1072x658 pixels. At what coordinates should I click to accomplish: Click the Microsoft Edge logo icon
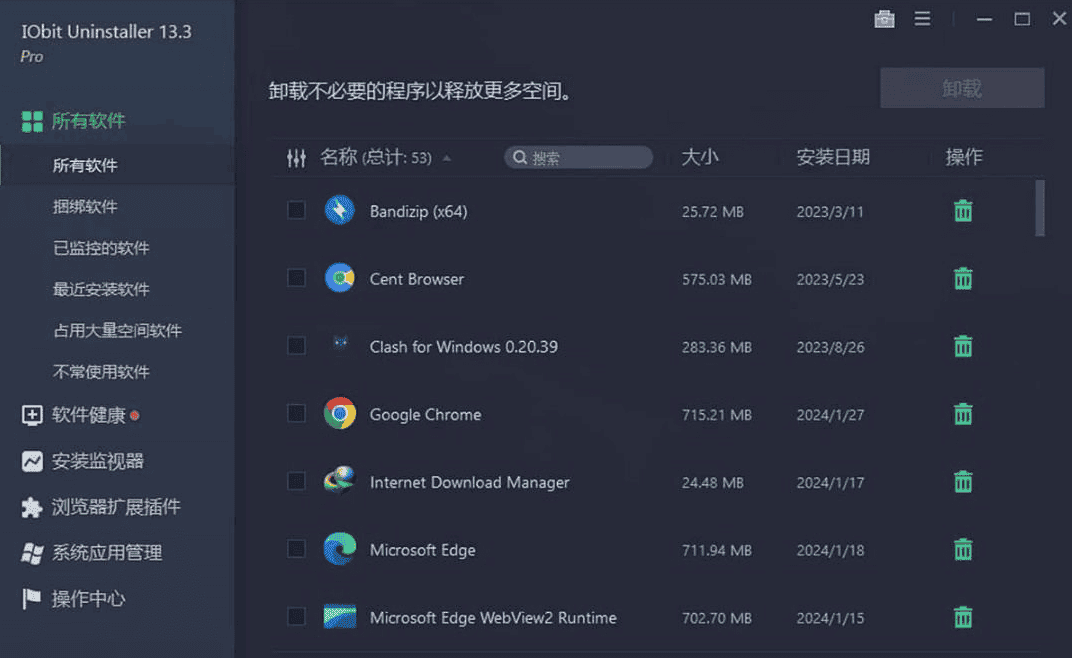point(340,549)
